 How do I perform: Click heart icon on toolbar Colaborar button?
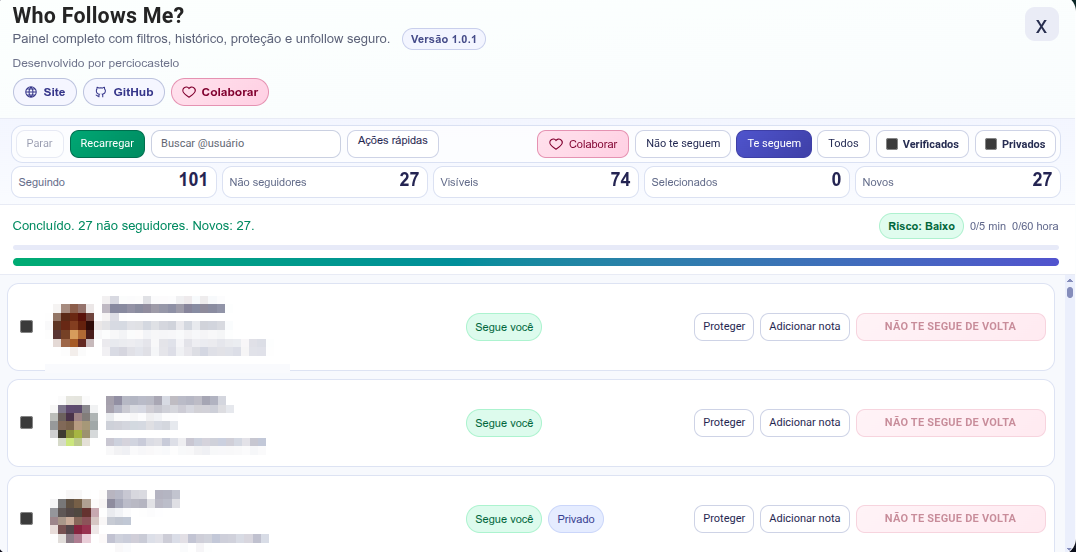557,144
